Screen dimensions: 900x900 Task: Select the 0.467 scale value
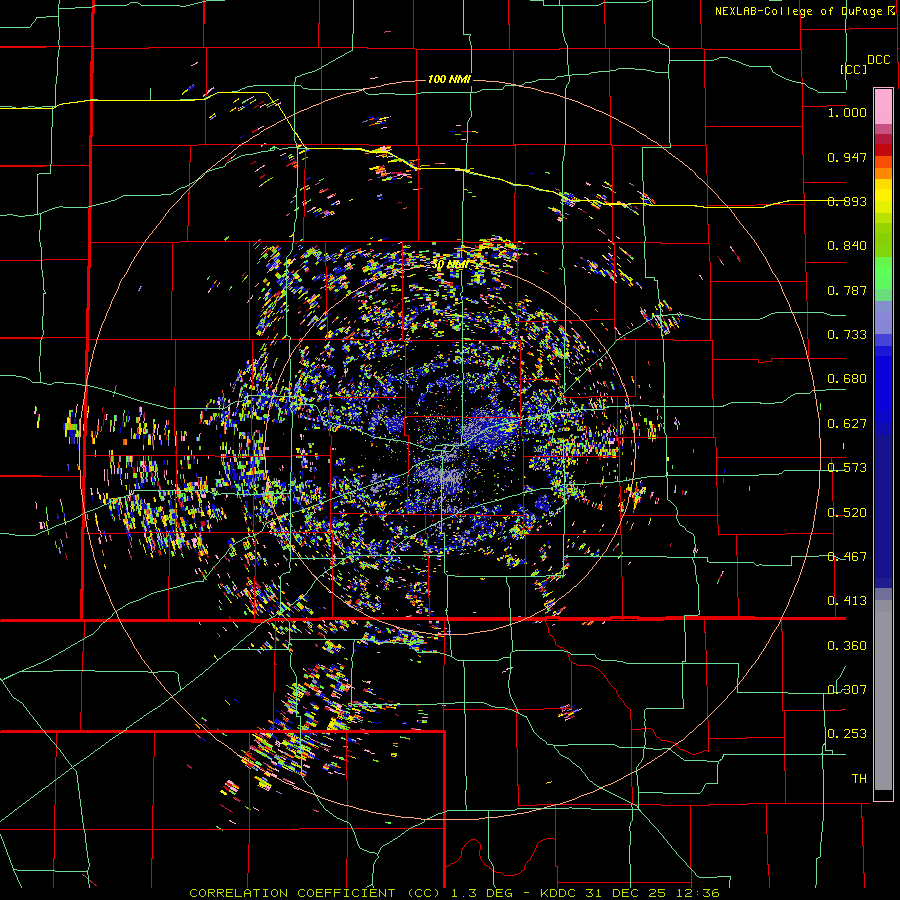click(847, 557)
